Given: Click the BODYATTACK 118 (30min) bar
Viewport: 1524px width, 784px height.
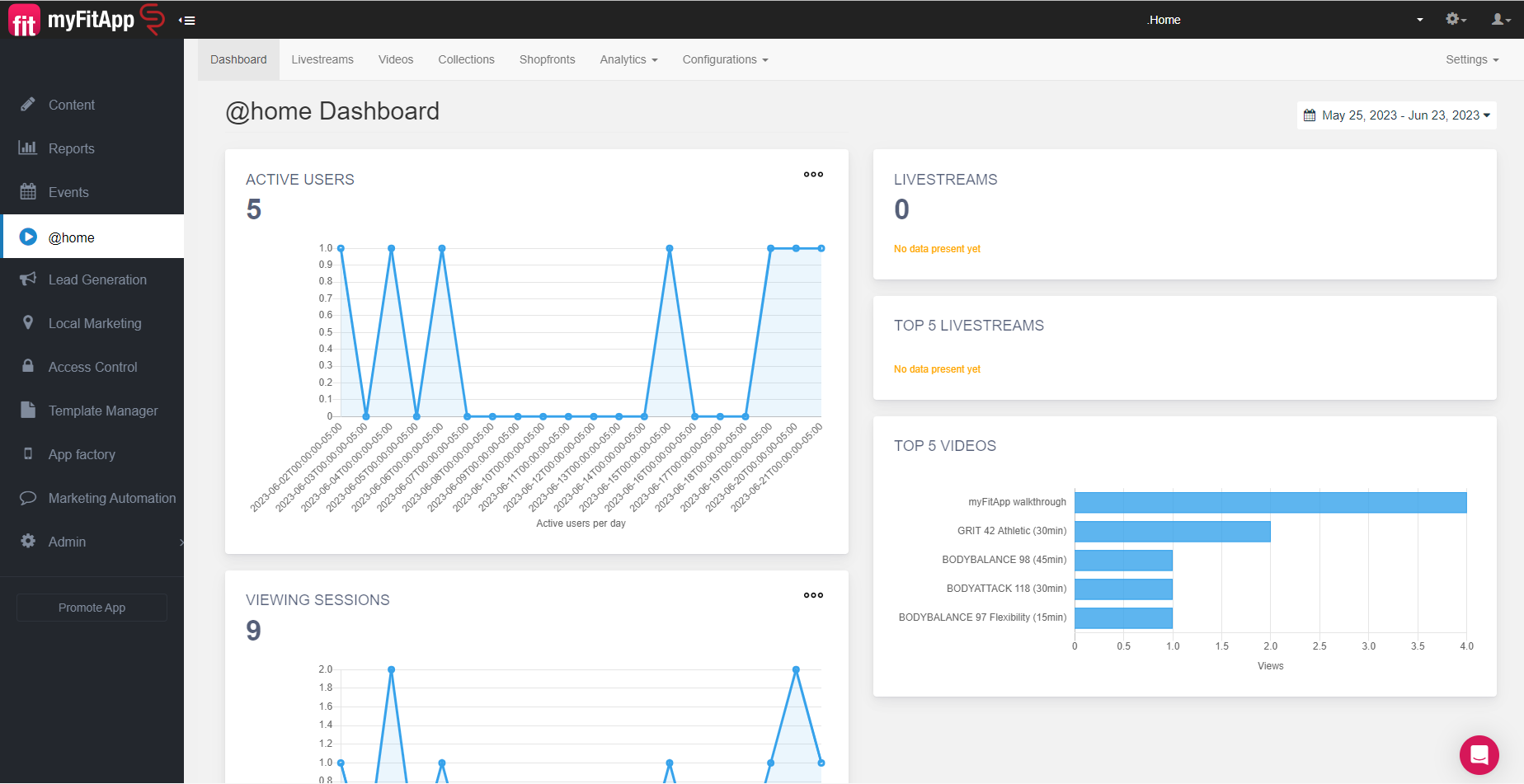Looking at the screenshot, I should pos(1123,589).
